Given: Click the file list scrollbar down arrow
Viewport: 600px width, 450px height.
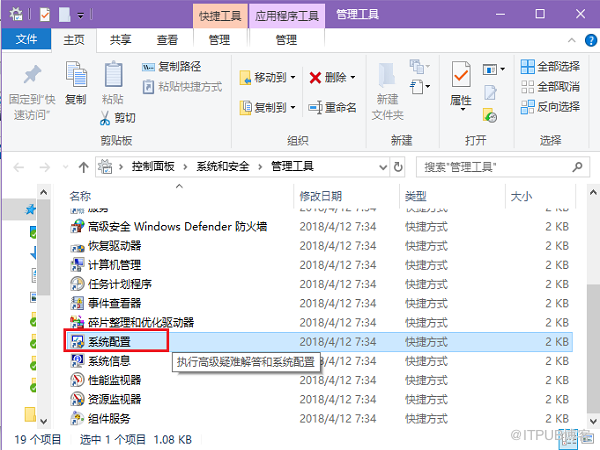Looking at the screenshot, I should pyautogui.click(x=593, y=421).
